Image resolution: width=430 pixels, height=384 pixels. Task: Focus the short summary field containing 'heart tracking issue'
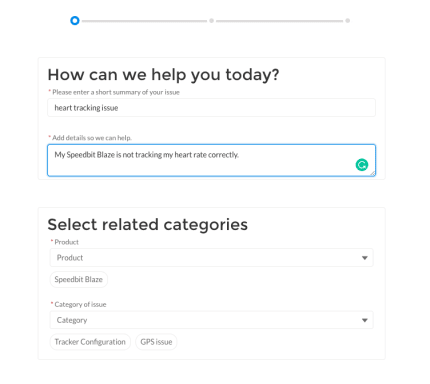point(211,108)
